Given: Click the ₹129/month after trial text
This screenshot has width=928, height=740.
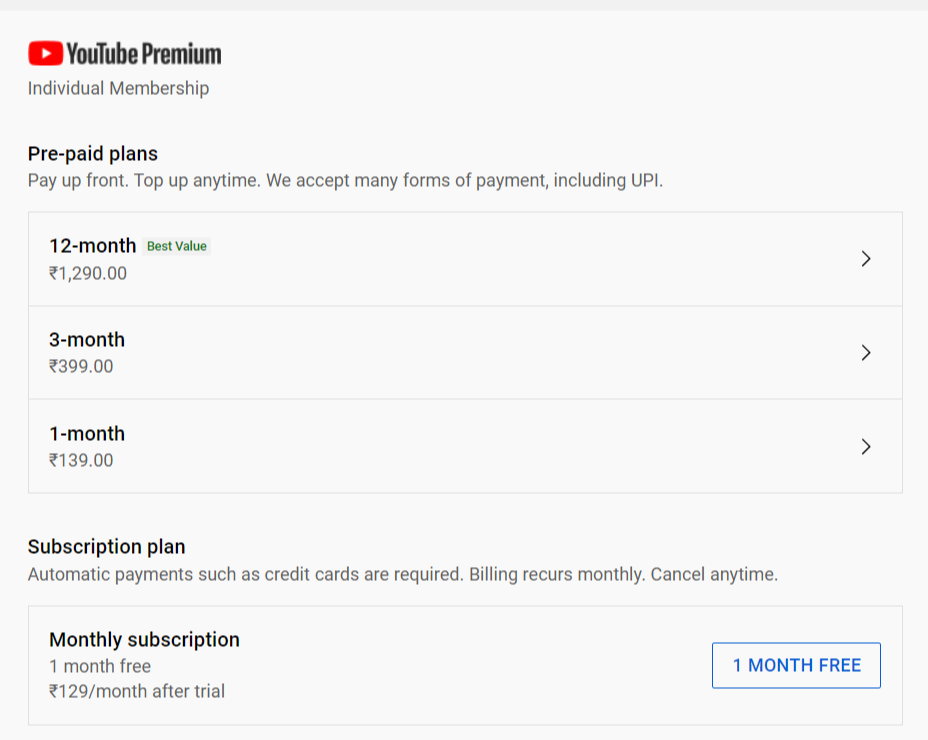Looking at the screenshot, I should click(x=137, y=691).
